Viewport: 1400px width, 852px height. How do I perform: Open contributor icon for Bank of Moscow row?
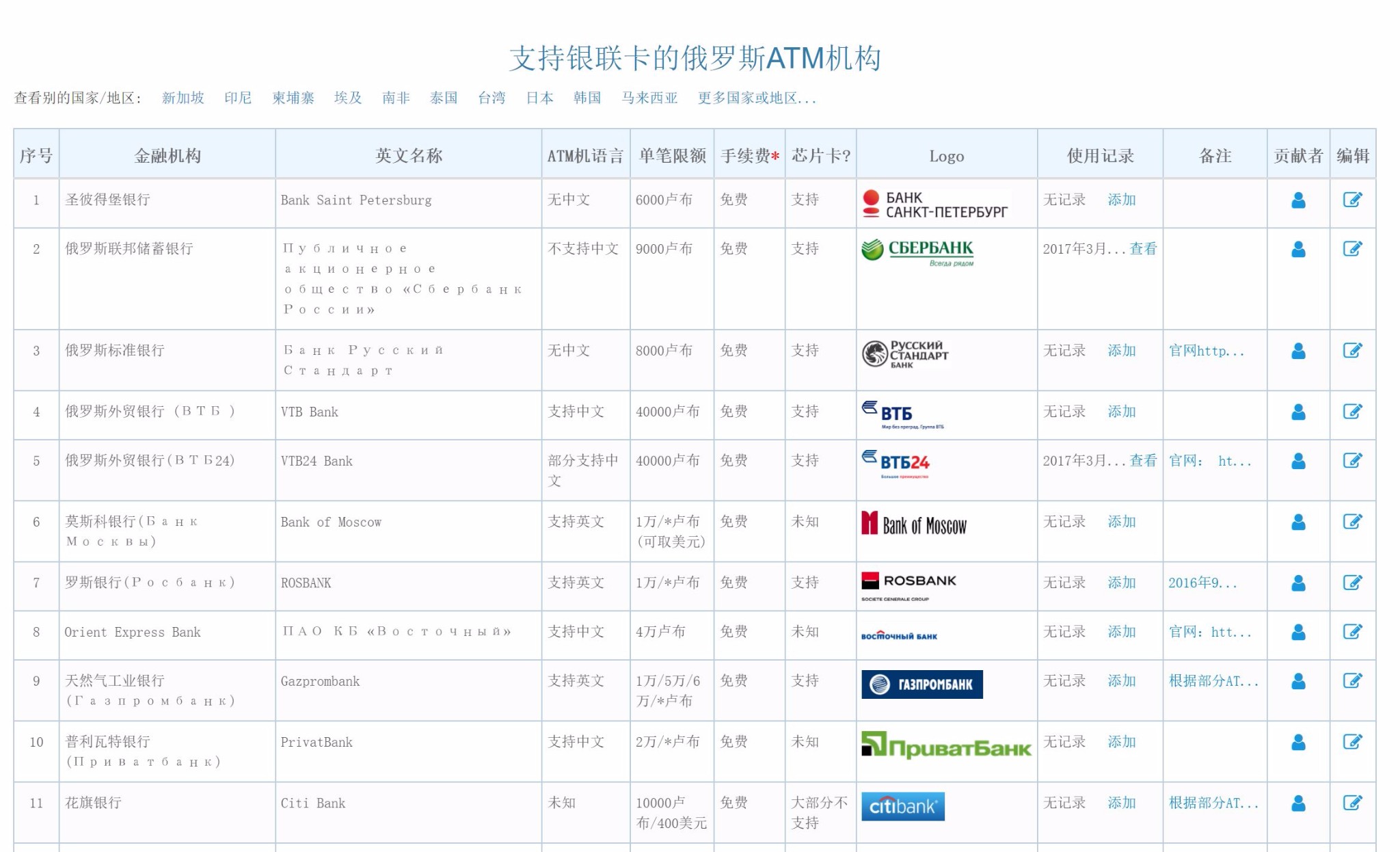(1298, 522)
